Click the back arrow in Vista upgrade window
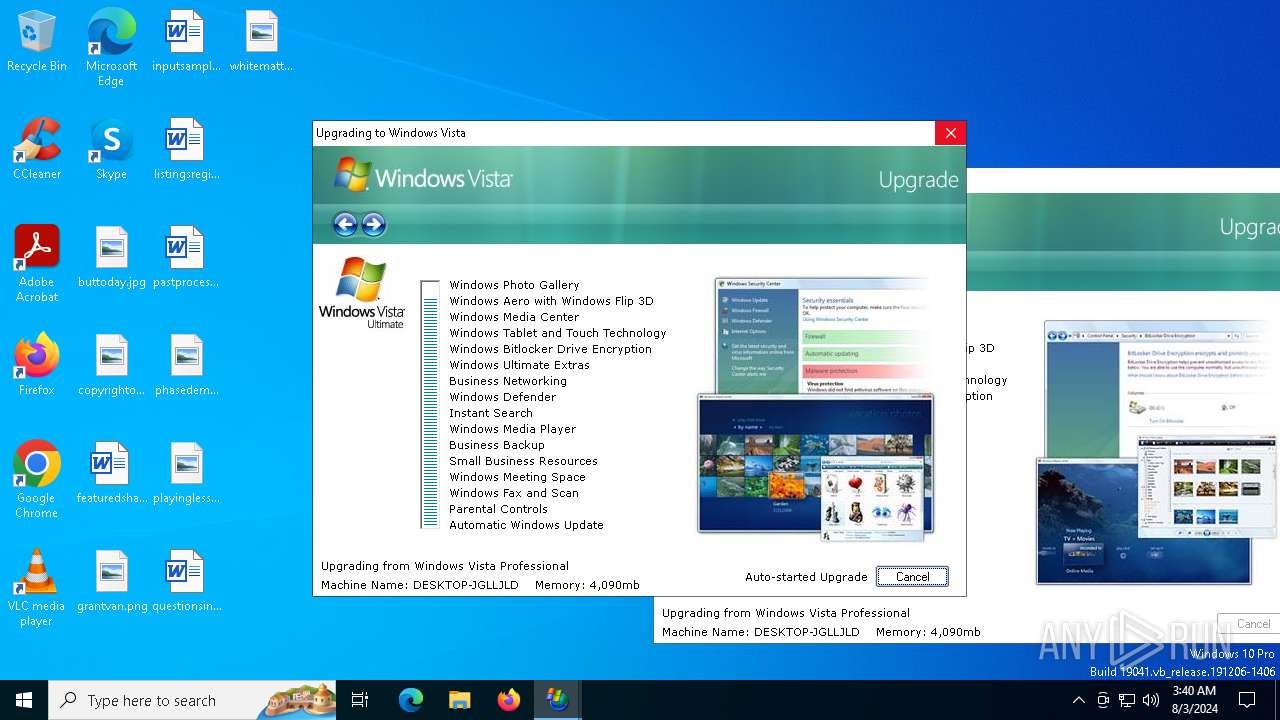This screenshot has width=1280, height=720. [345, 224]
